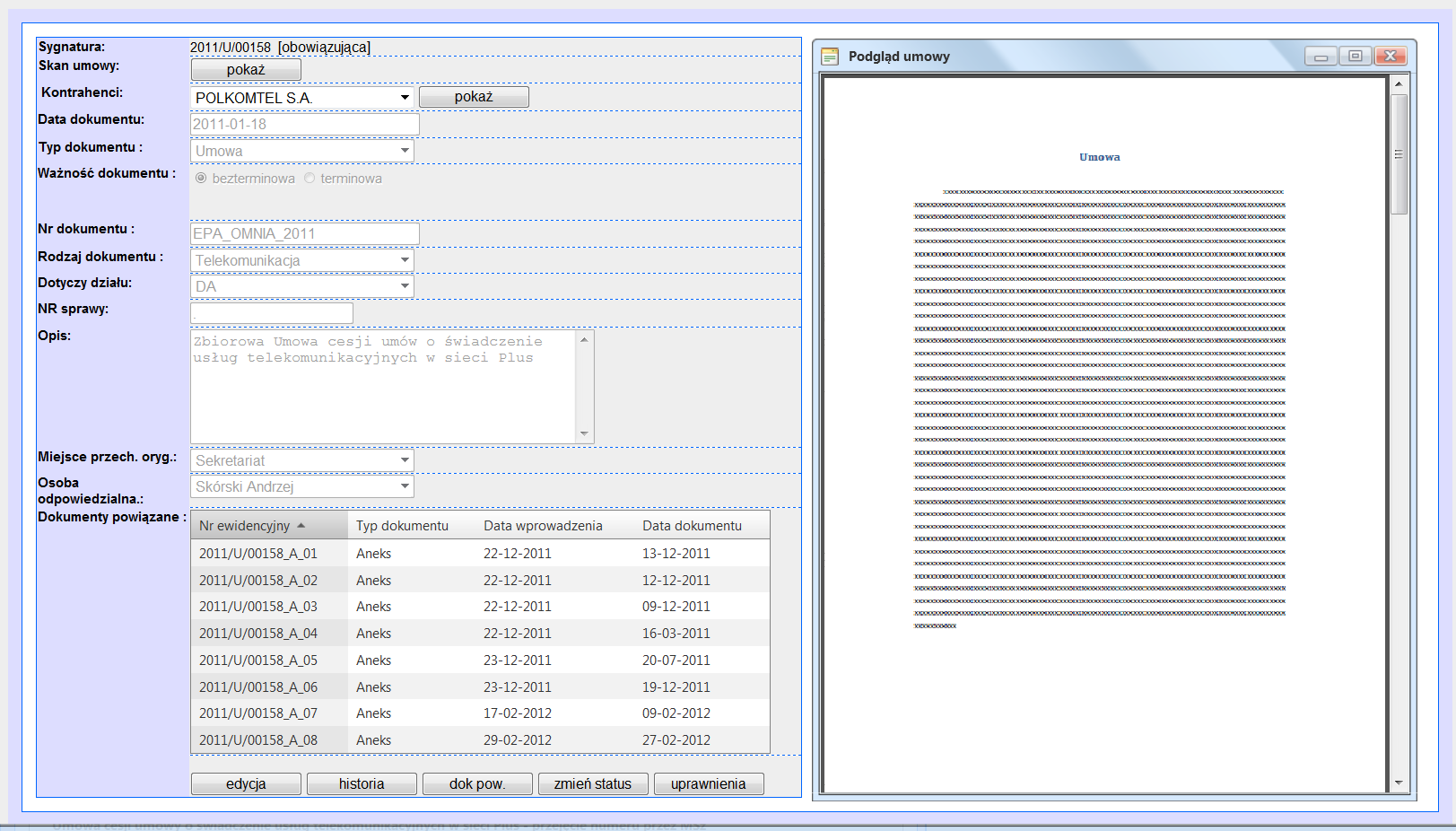Select the terminowa radio button
Viewport: 1456px width, 831px height.
(310, 178)
